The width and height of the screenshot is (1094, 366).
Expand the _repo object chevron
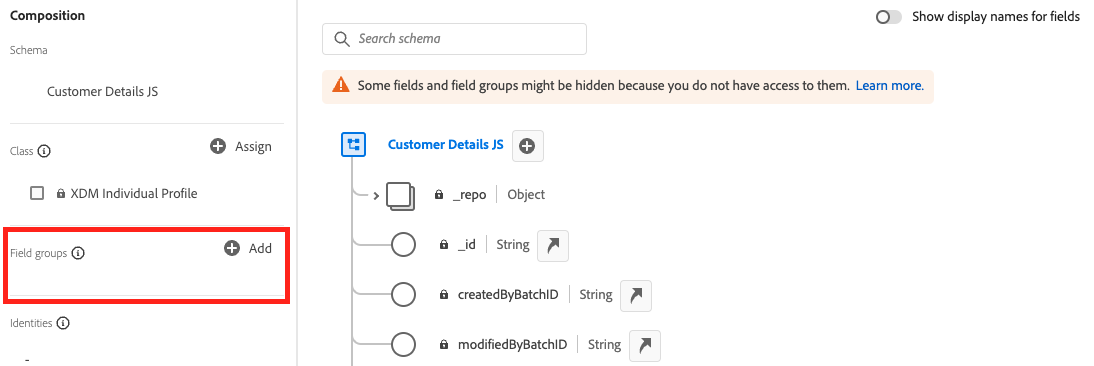tap(377, 195)
